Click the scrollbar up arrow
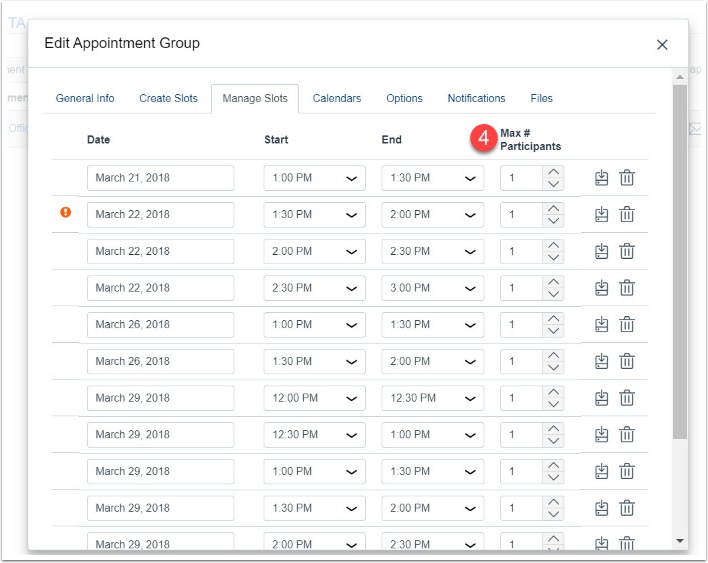Image resolution: width=708 pixels, height=563 pixels. (x=680, y=77)
